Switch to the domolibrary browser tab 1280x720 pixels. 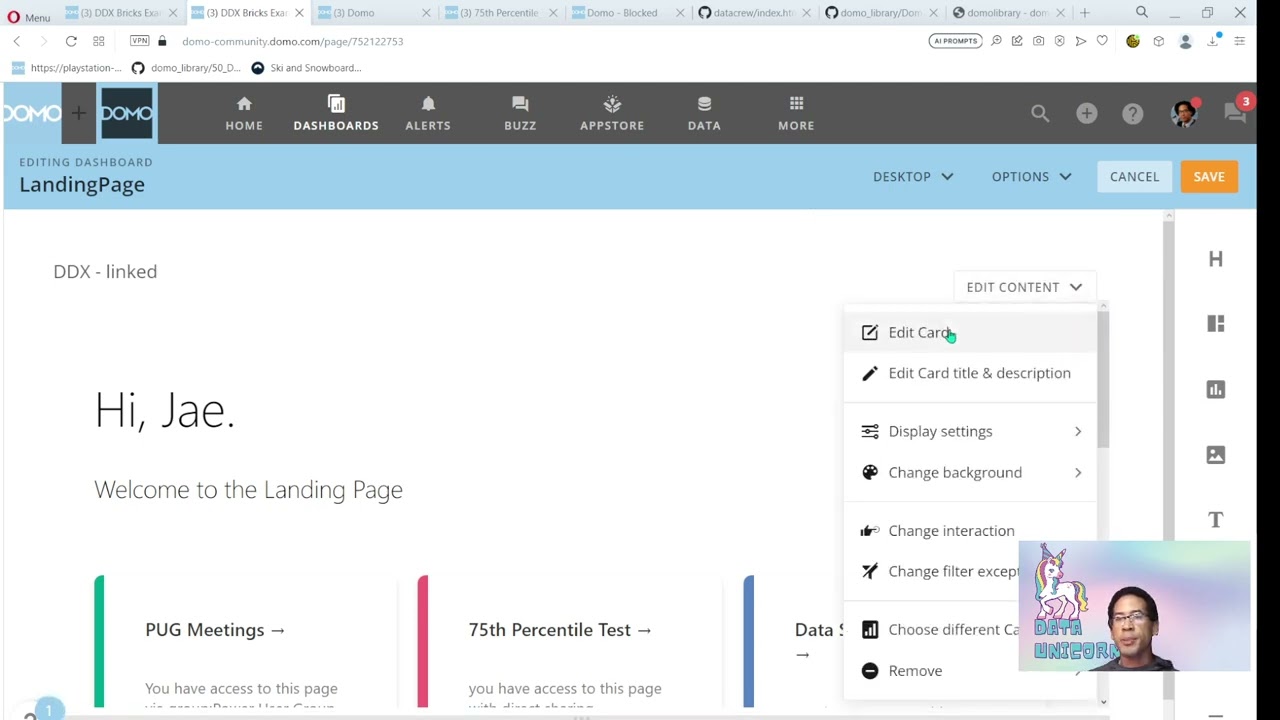pos(1006,13)
